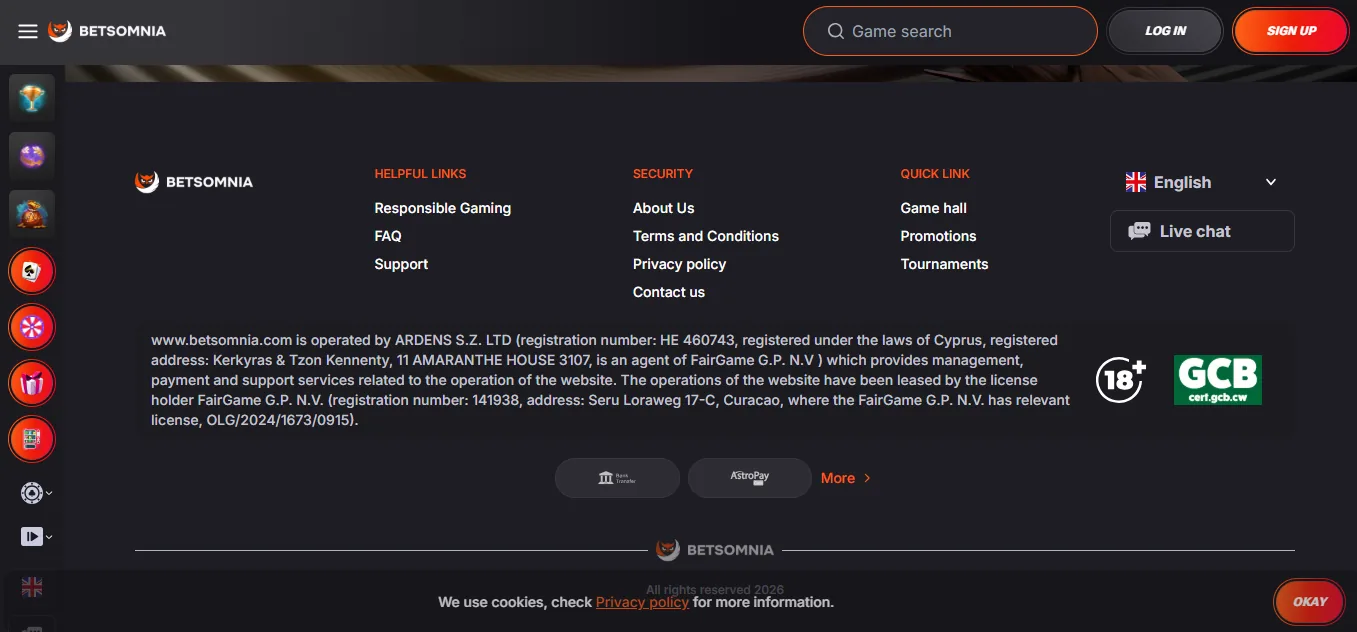The image size is (1357, 632).
Task: Select the Bank Transfer payment method
Action: (617, 478)
